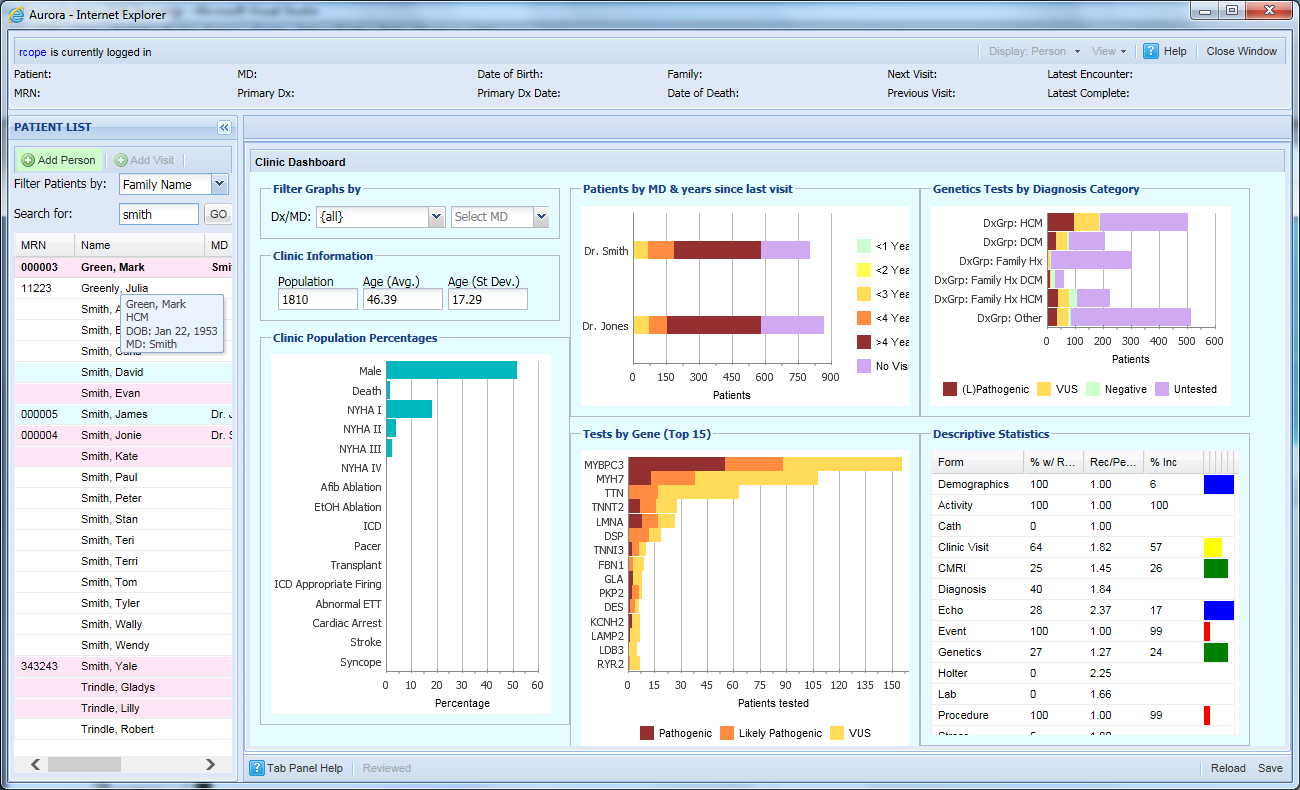Viewport: 1300px width, 790px height.
Task: Click the blue Help question mark icon
Action: [1151, 51]
